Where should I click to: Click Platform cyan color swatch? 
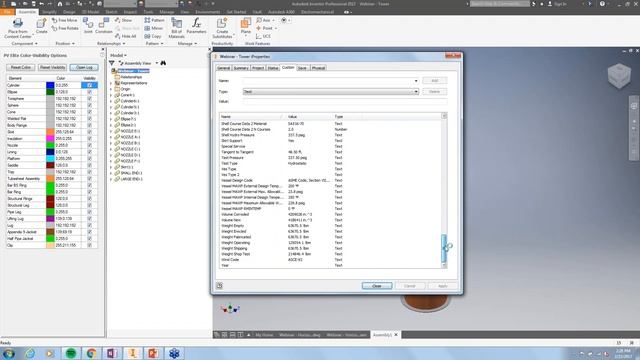click(x=50, y=158)
